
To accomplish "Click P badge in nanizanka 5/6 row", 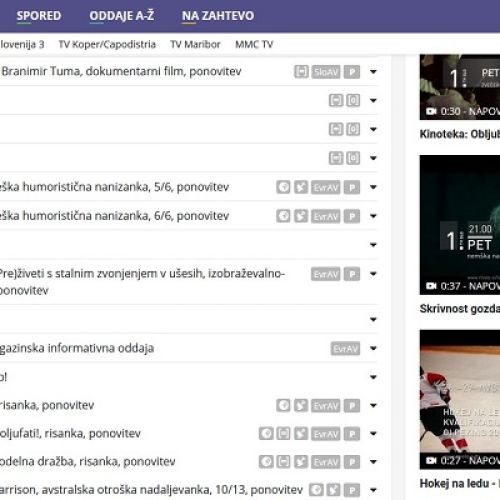I will 352,187.
